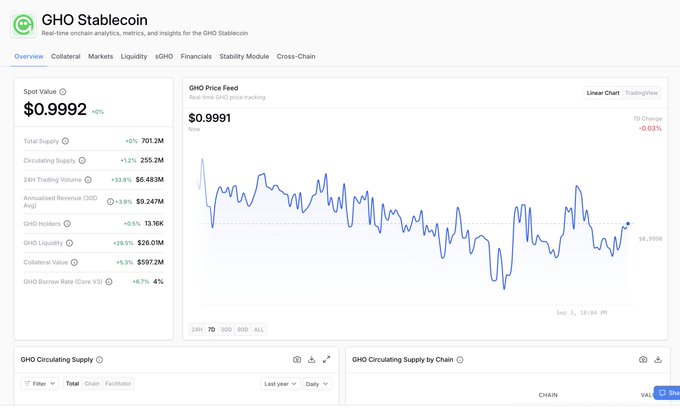Click the CHAIN column header
The height and width of the screenshot is (409, 680).
[x=548, y=395]
